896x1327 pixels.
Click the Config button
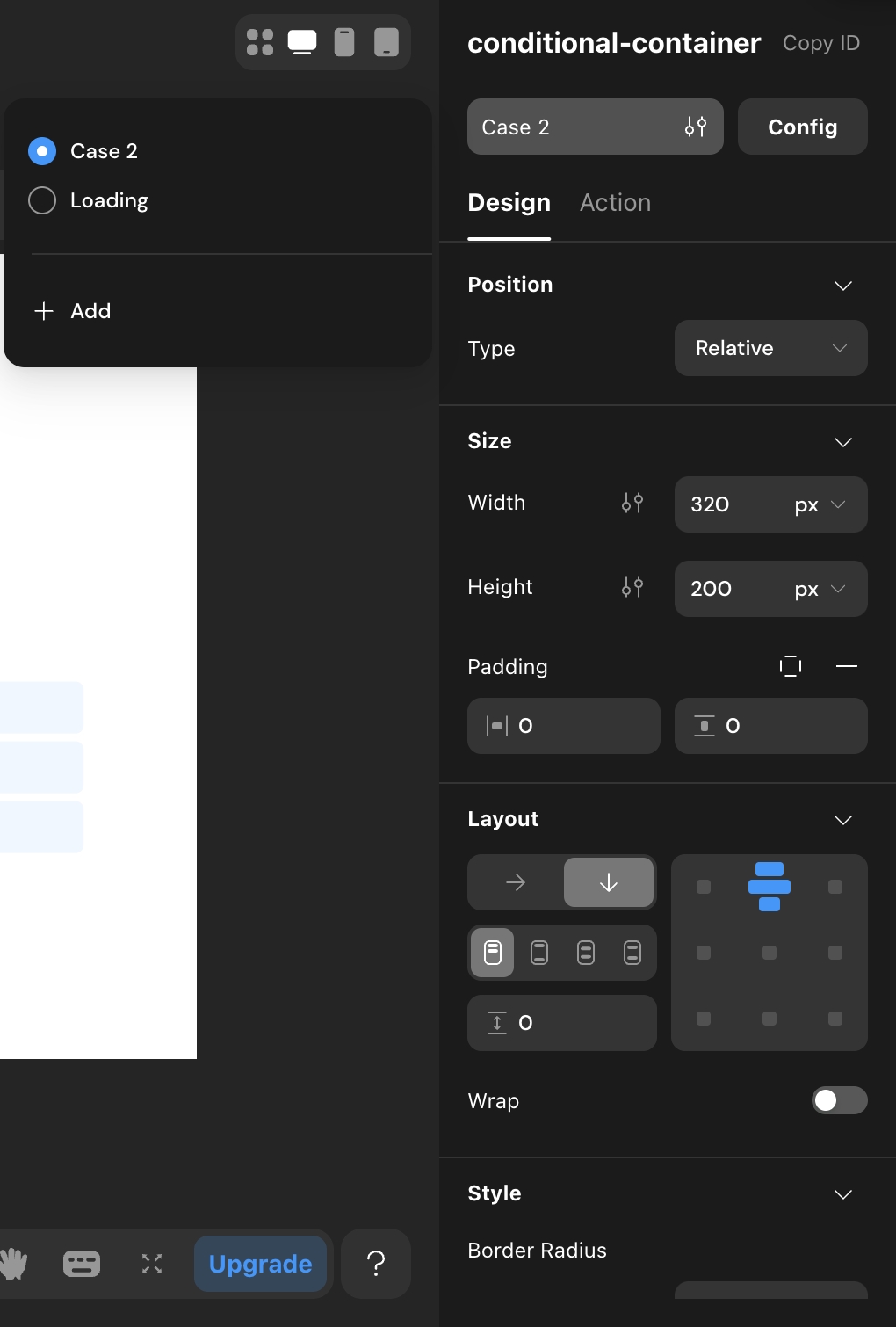[x=803, y=127]
